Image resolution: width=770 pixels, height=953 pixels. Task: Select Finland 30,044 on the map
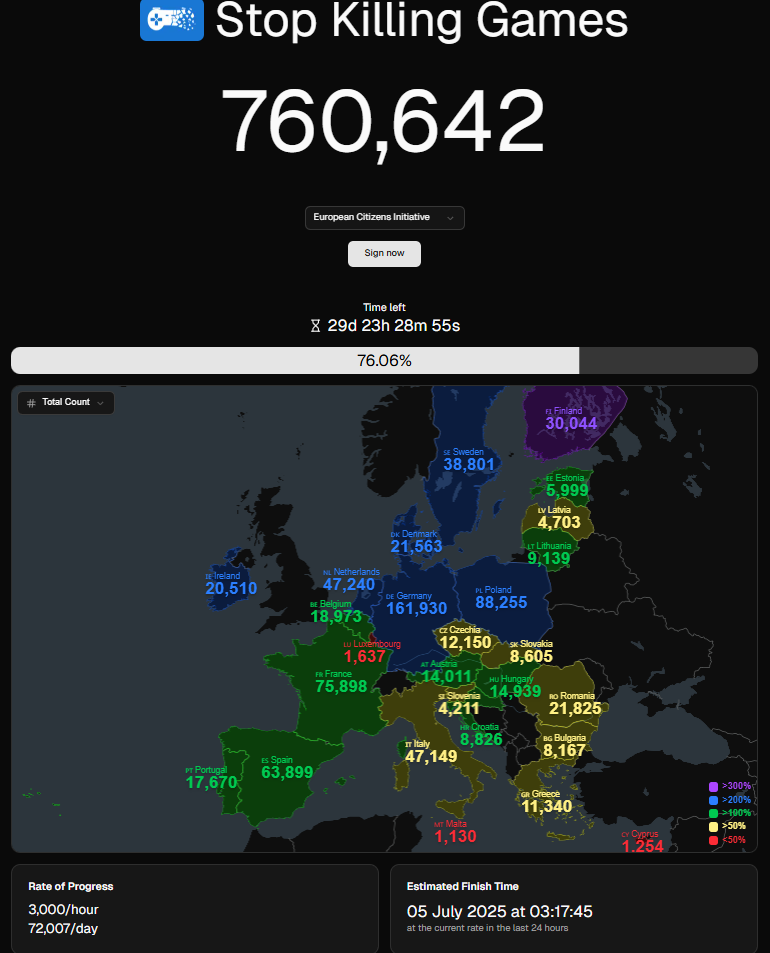571,418
